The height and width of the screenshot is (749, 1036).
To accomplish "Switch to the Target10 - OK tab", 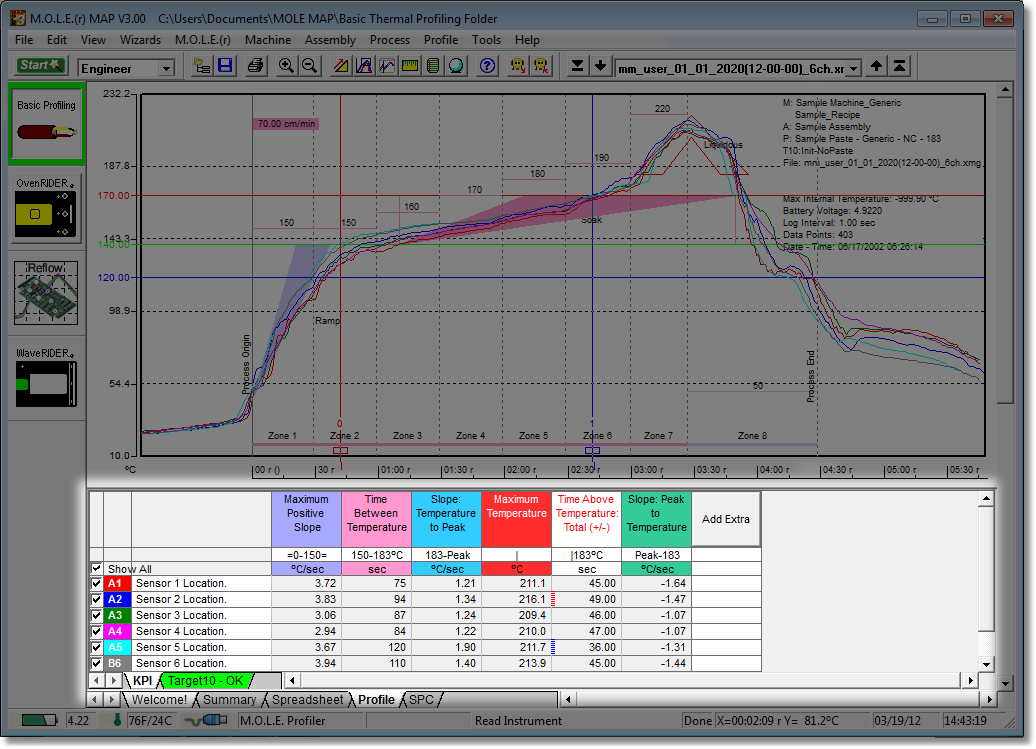I will coord(205,680).
